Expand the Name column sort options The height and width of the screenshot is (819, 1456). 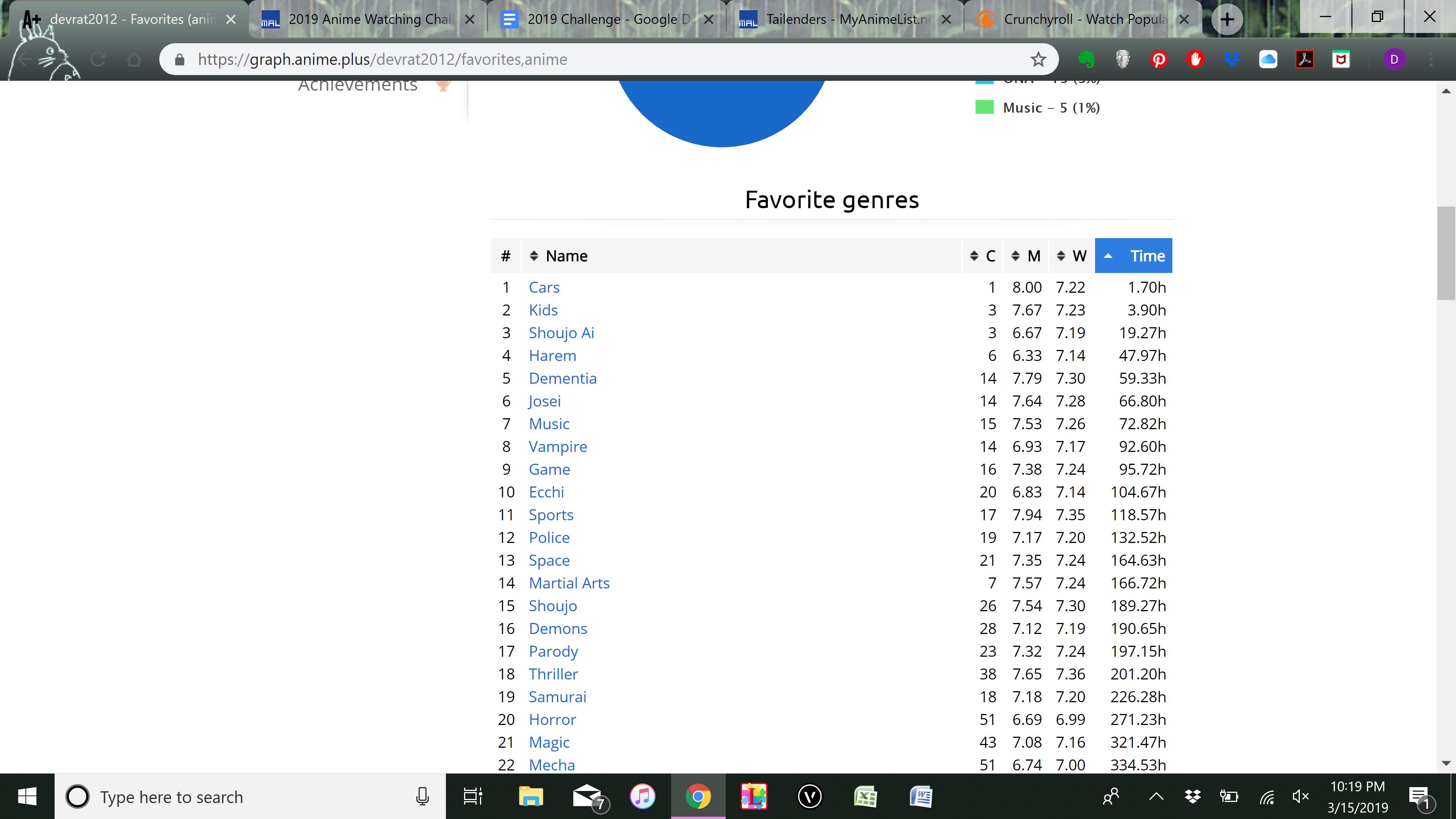[534, 255]
